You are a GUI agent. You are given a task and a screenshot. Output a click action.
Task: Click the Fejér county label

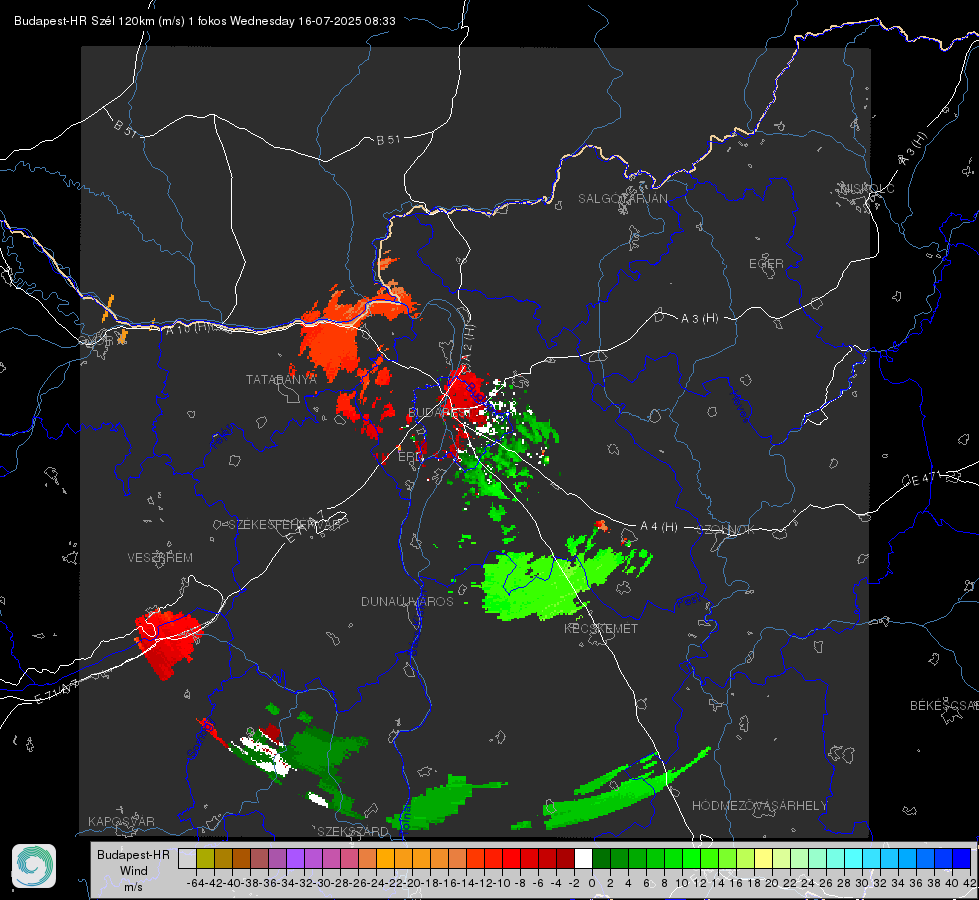[224, 437]
